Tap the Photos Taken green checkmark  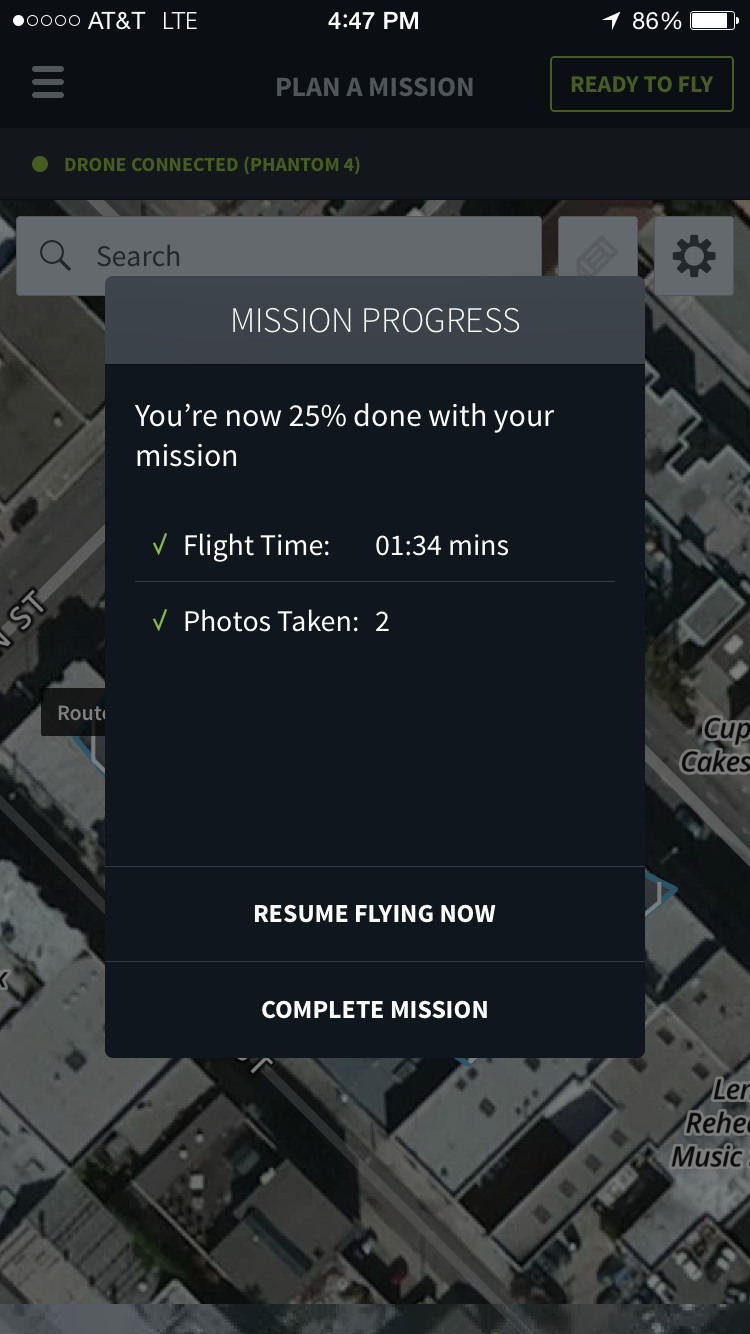coord(158,621)
